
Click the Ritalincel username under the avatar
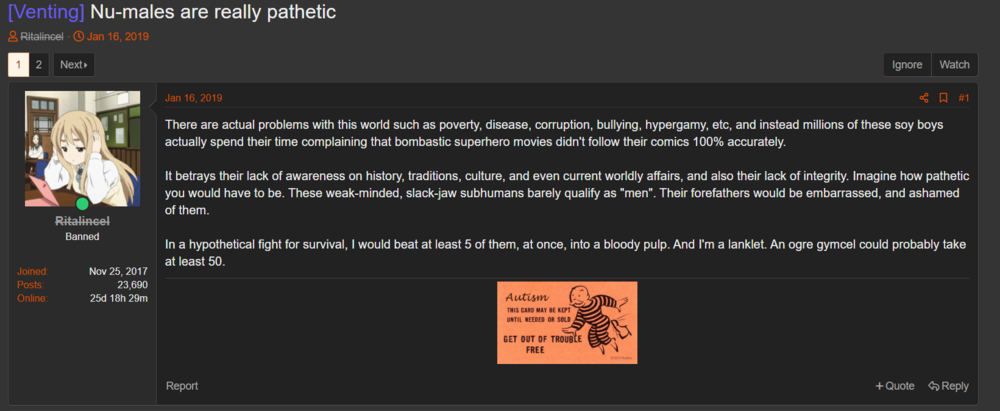tap(83, 220)
